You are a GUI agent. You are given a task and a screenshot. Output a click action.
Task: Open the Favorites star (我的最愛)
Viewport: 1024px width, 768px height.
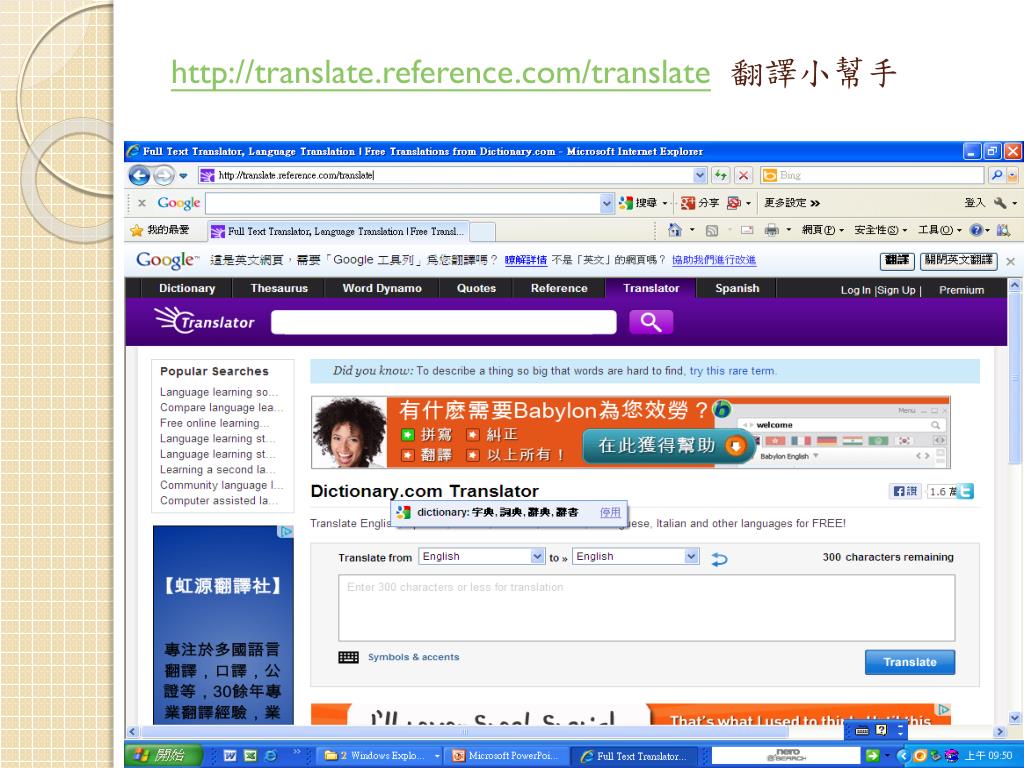point(160,230)
